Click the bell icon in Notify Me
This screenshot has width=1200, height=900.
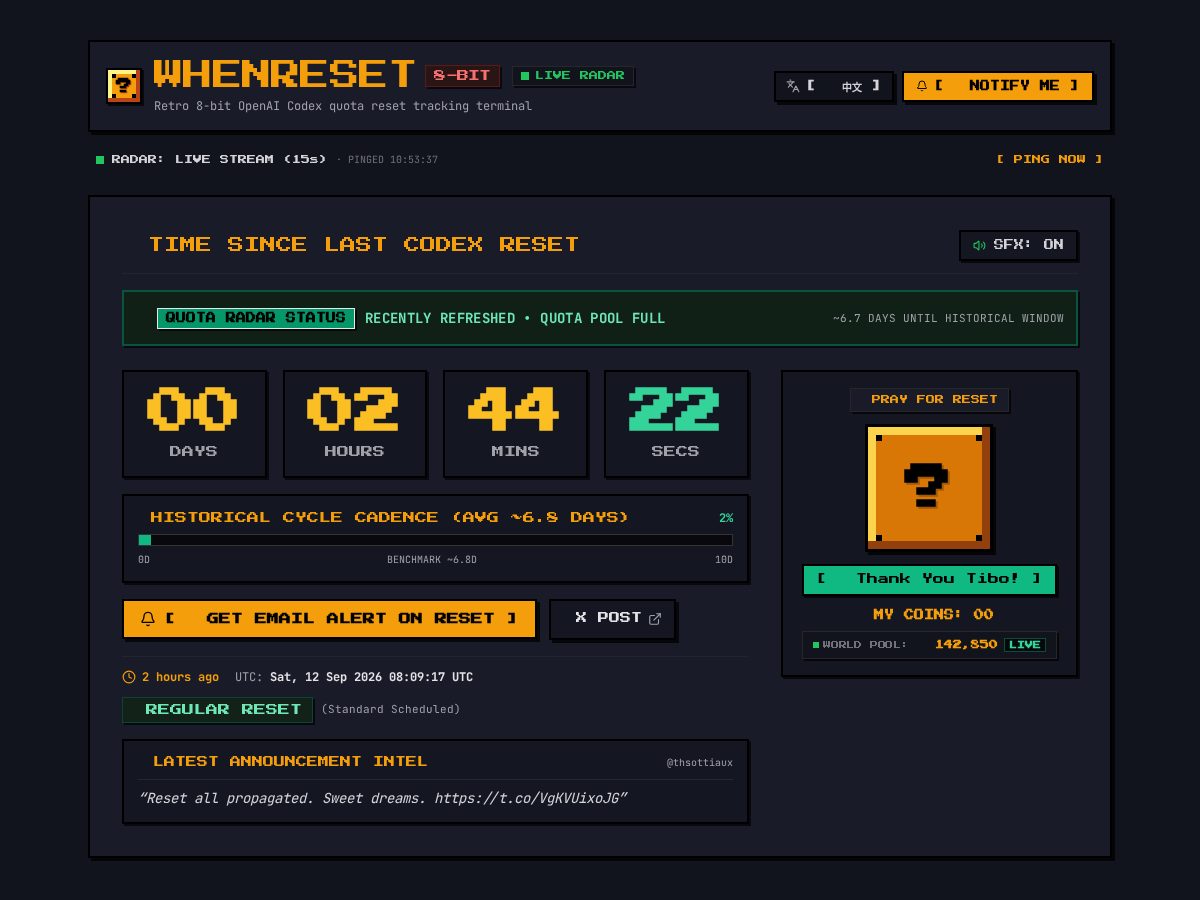(x=922, y=86)
